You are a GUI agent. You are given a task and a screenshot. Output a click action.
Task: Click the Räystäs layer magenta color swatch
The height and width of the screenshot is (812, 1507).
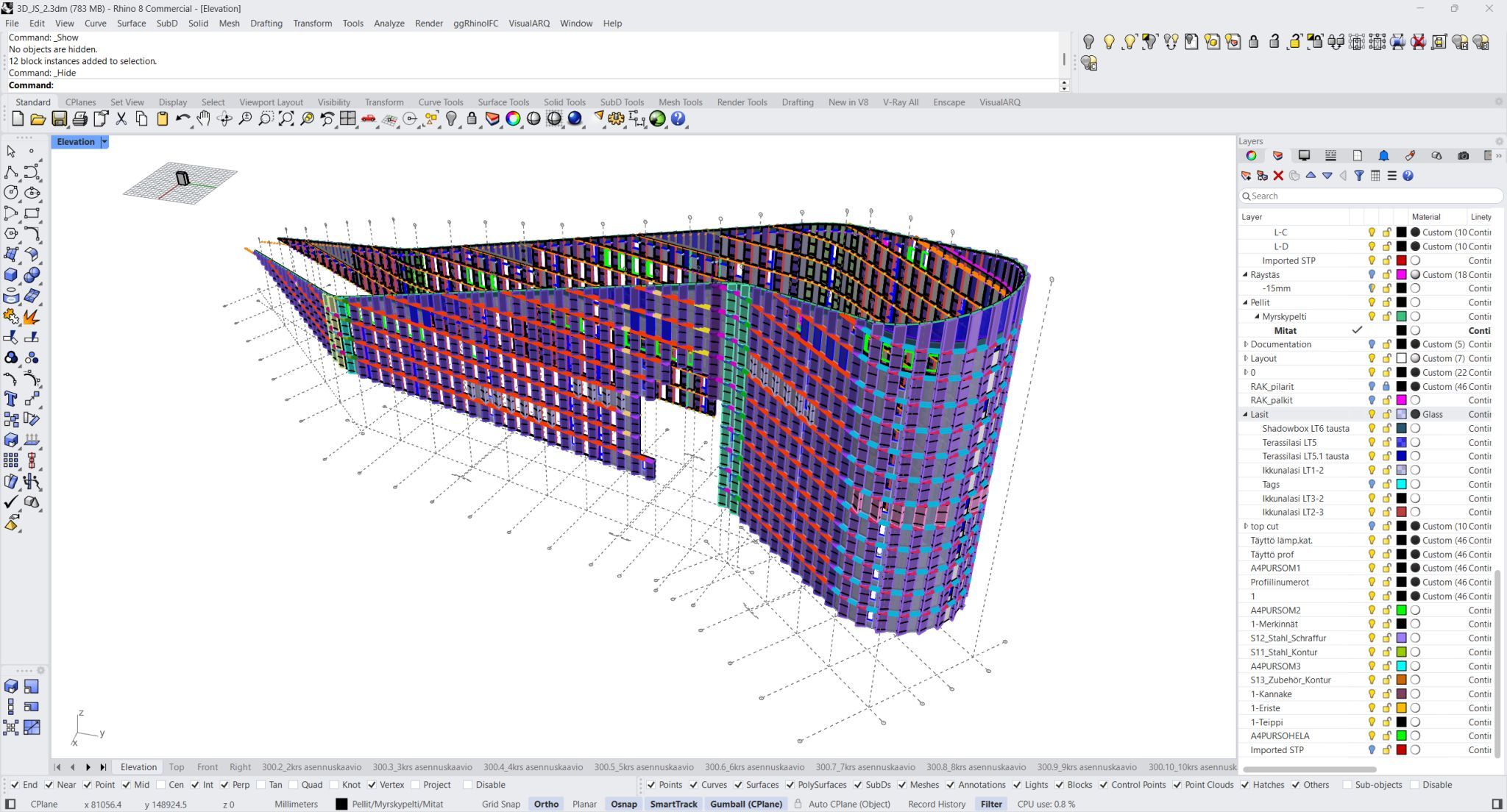tap(1401, 274)
